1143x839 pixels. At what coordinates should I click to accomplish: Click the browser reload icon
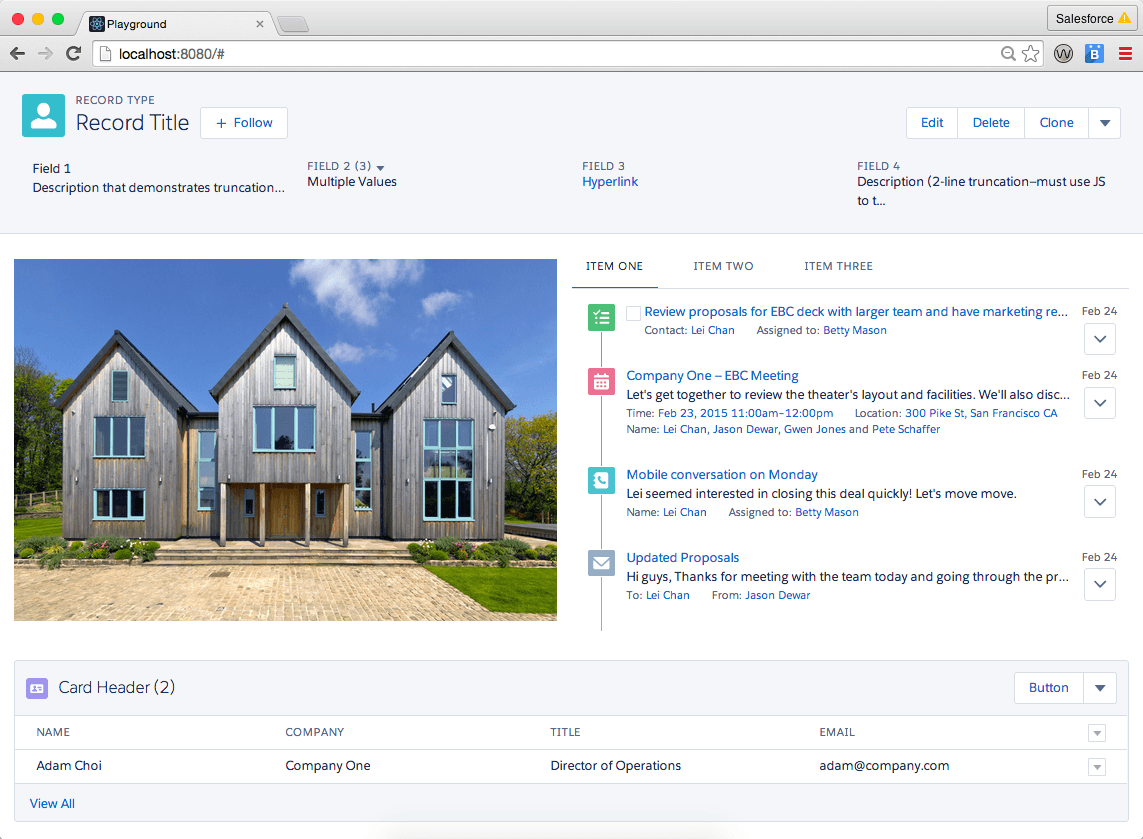coord(73,53)
